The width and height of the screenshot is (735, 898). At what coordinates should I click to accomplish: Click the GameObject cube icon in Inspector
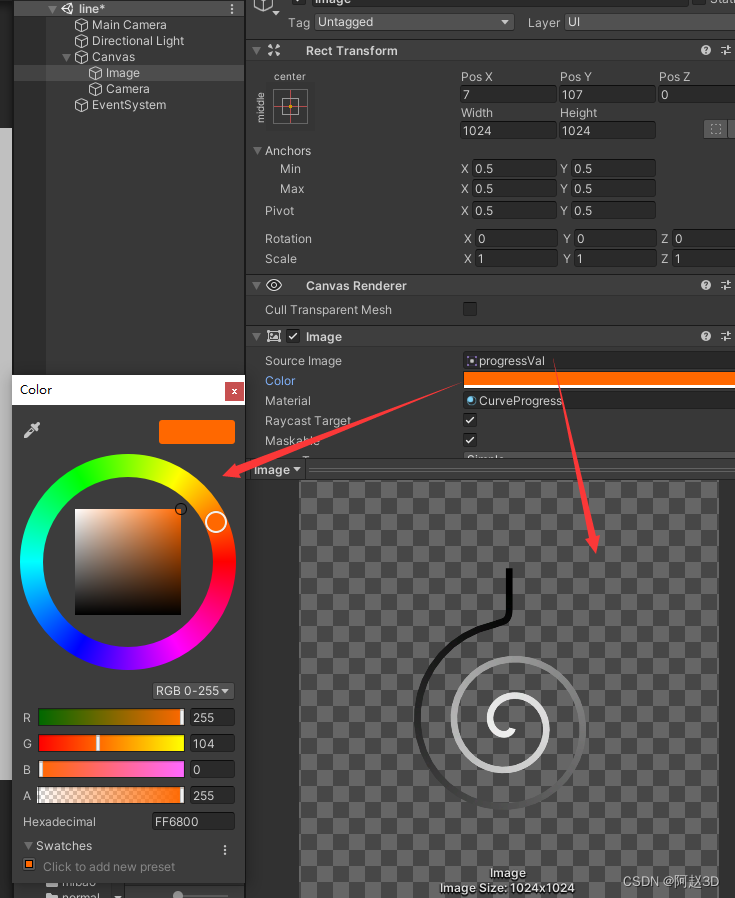pyautogui.click(x=264, y=5)
